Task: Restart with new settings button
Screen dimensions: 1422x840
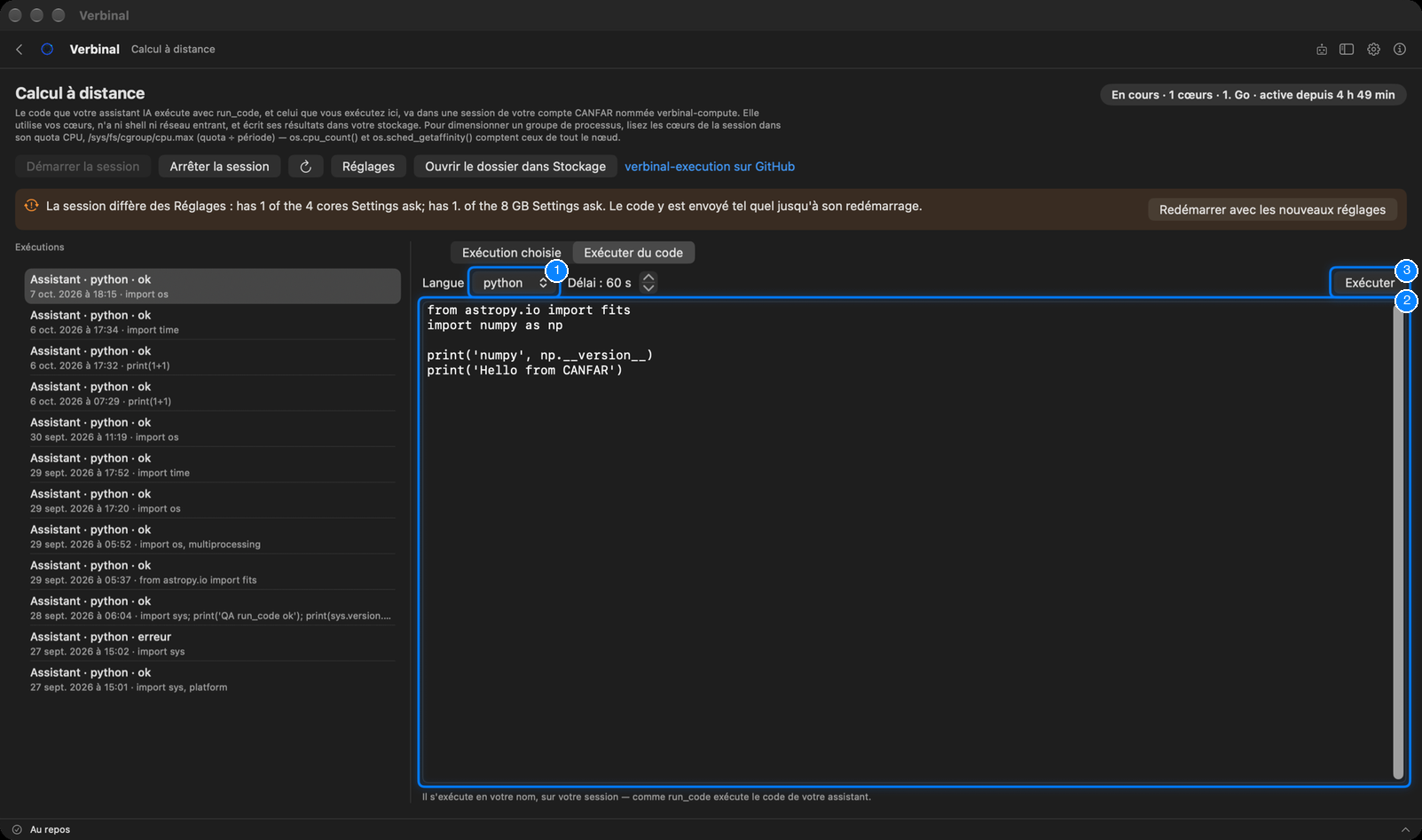Action: pyautogui.click(x=1272, y=209)
